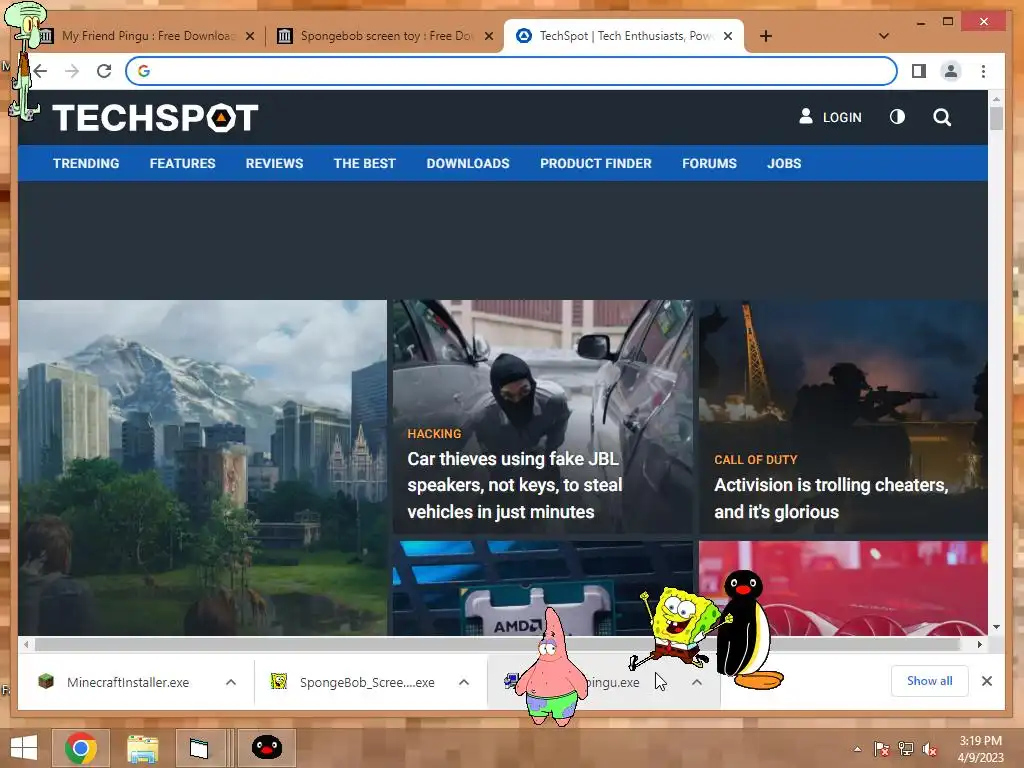Click the horizontal scrollbar right arrow
Image resolution: width=1024 pixels, height=768 pixels.
click(x=980, y=645)
